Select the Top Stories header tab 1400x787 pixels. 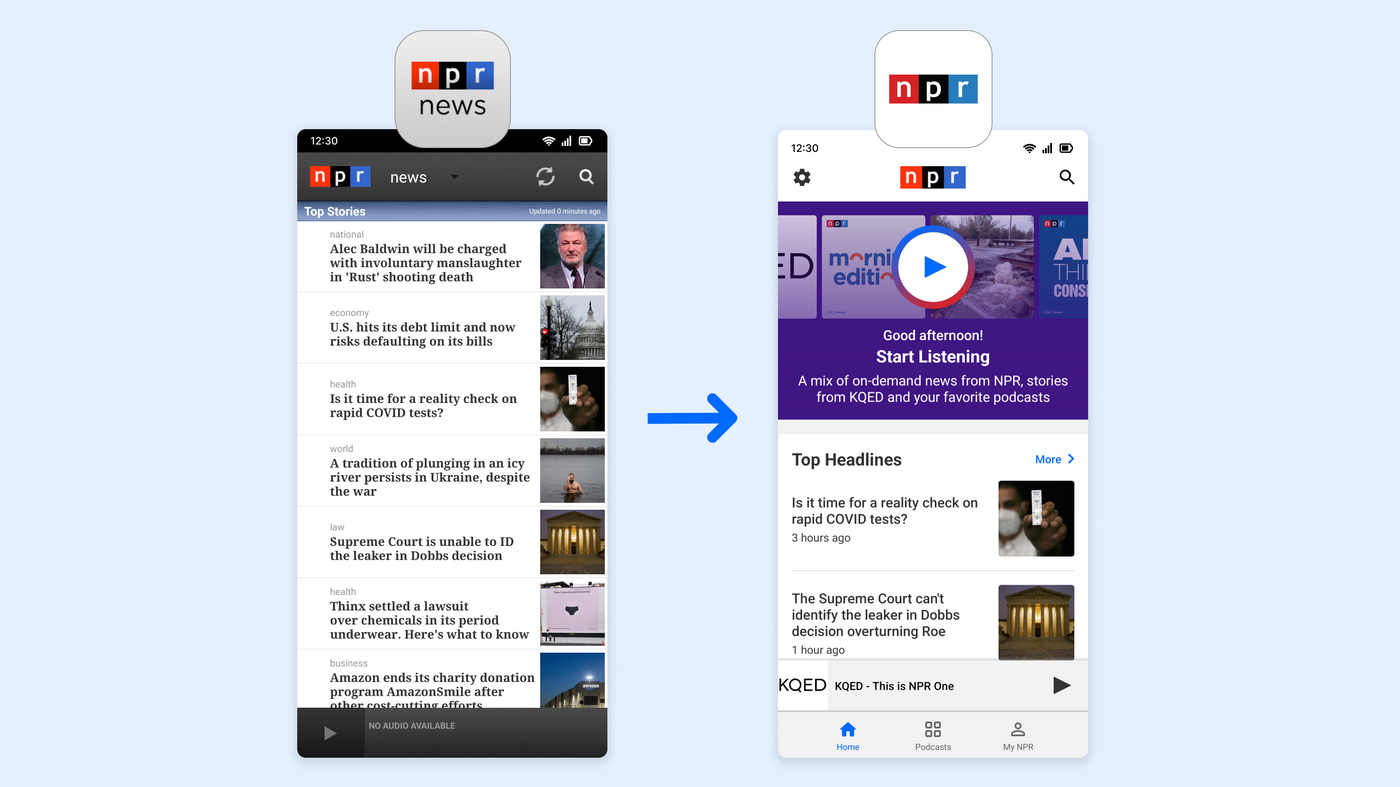[333, 211]
